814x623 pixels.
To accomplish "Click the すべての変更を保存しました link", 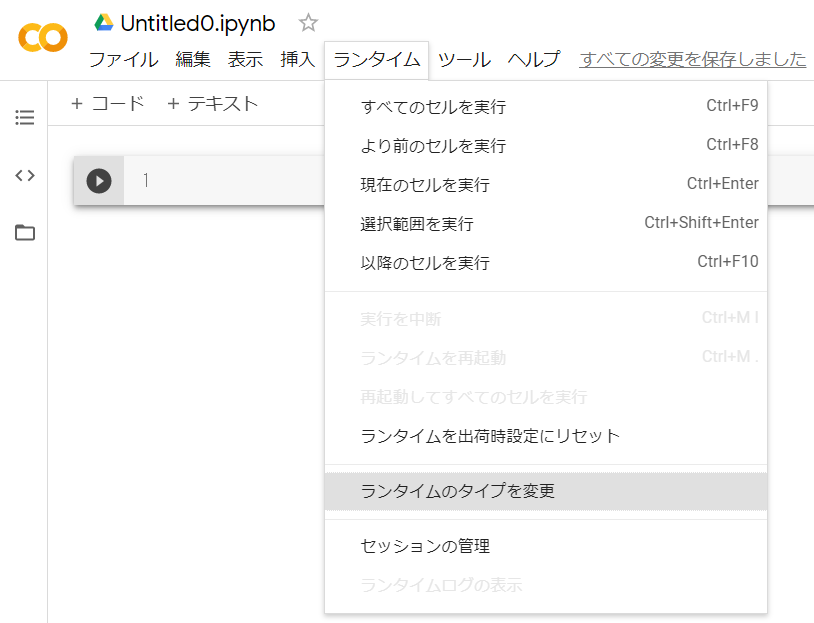I will point(692,60).
